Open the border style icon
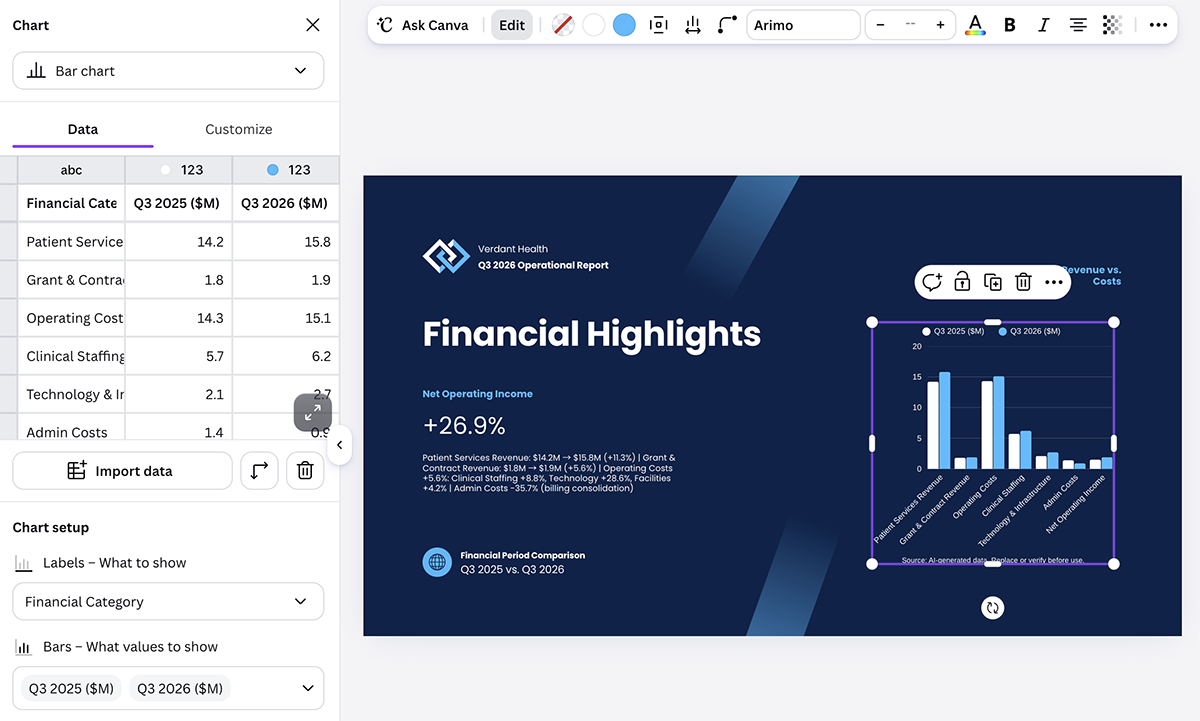The image size is (1200, 721). 658,25
